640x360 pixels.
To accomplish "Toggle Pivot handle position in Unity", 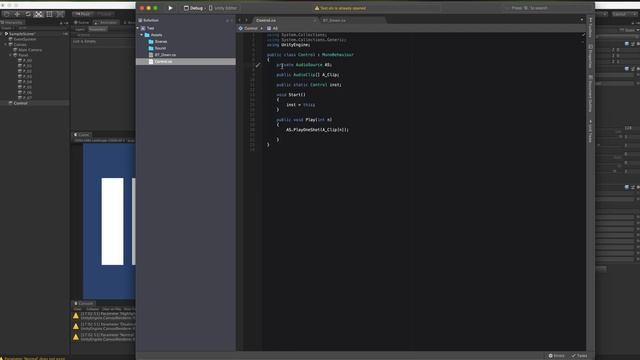I will (x=83, y=14).
